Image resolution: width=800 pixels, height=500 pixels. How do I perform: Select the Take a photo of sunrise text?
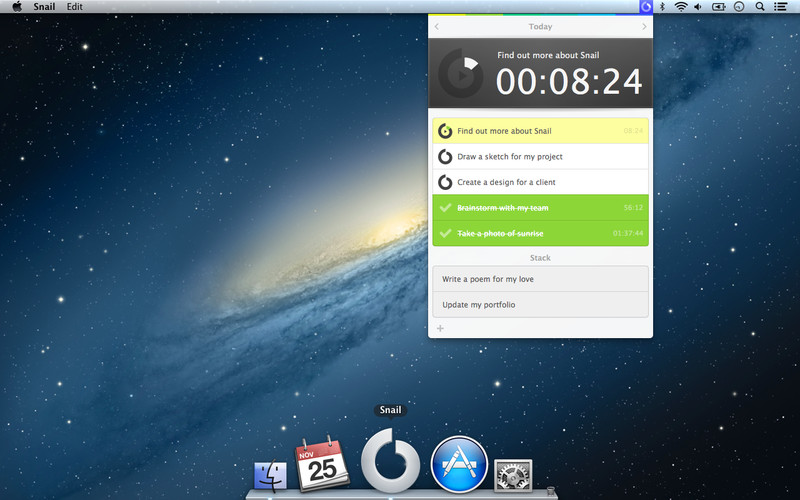coord(500,233)
